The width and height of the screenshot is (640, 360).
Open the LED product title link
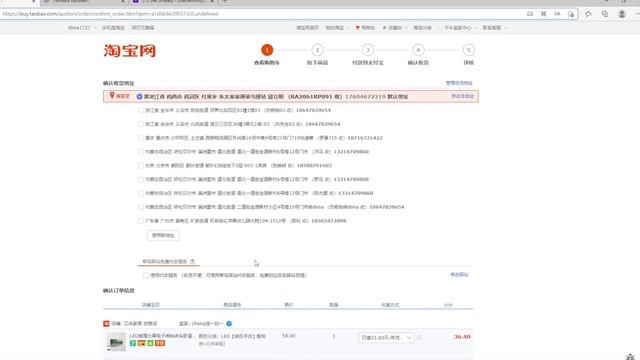[x=161, y=336]
